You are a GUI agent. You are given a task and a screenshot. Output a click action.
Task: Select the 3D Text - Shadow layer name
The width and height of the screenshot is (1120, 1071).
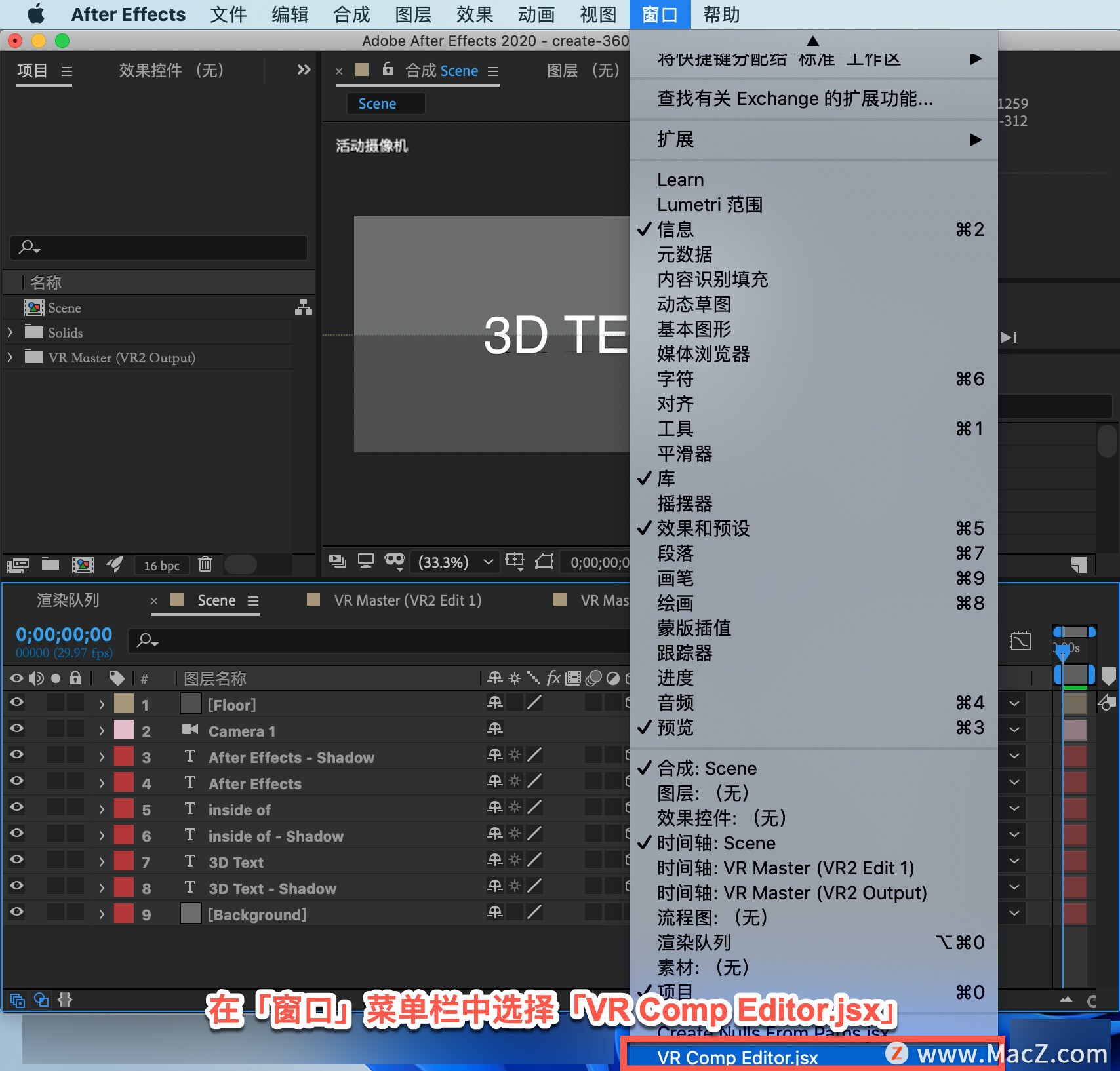coord(272,889)
